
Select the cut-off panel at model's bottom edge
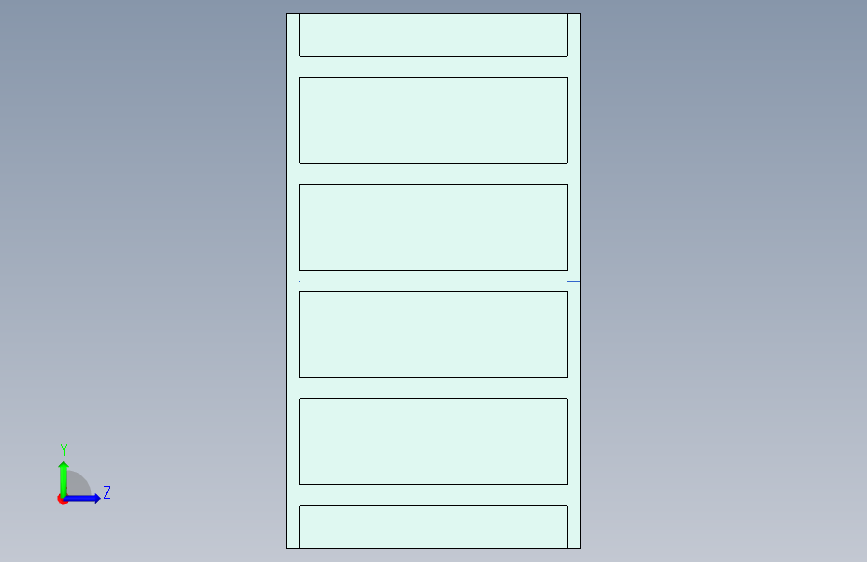click(x=434, y=527)
